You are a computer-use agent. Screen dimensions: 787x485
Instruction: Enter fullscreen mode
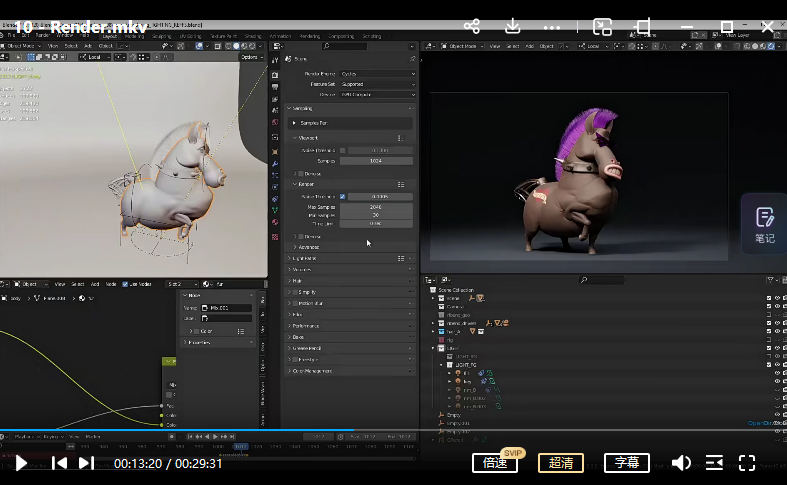pos(747,463)
